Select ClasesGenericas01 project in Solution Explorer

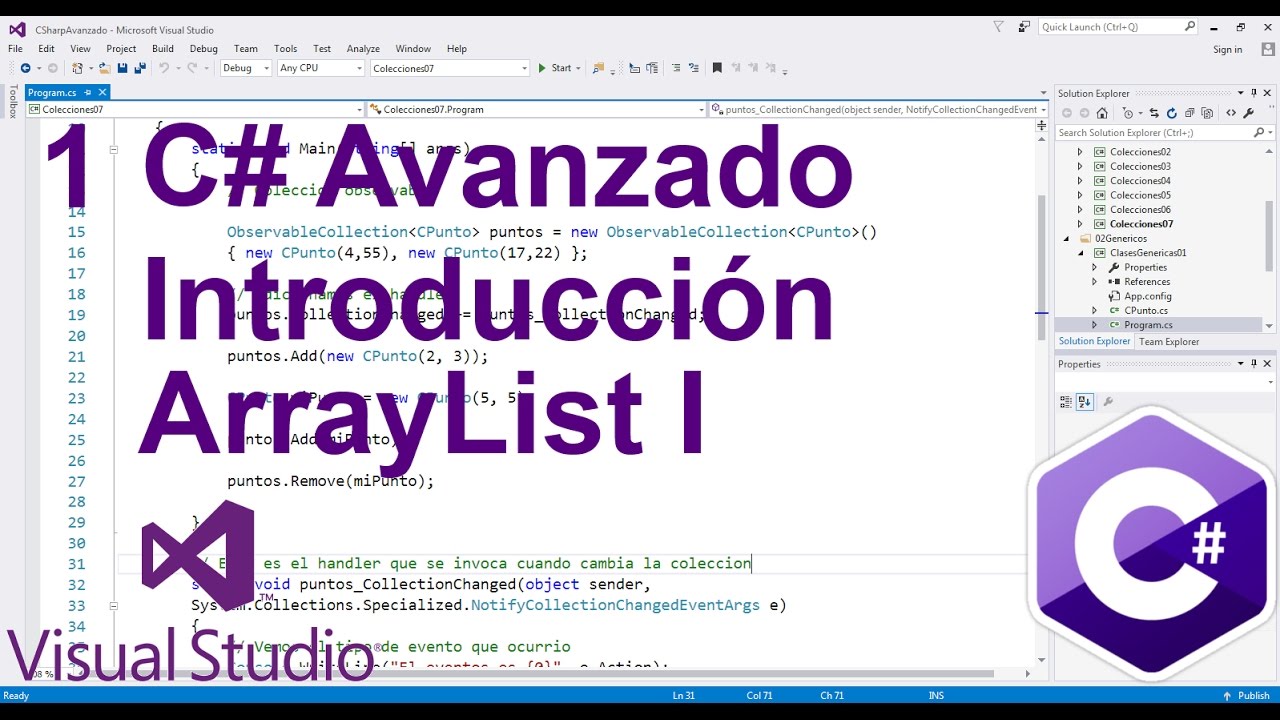coord(1148,253)
